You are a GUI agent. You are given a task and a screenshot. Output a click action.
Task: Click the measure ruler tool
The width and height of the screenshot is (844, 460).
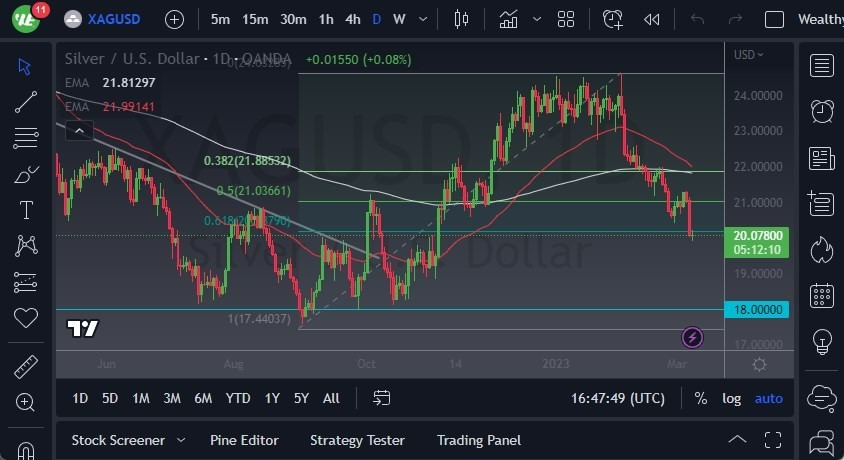[26, 367]
